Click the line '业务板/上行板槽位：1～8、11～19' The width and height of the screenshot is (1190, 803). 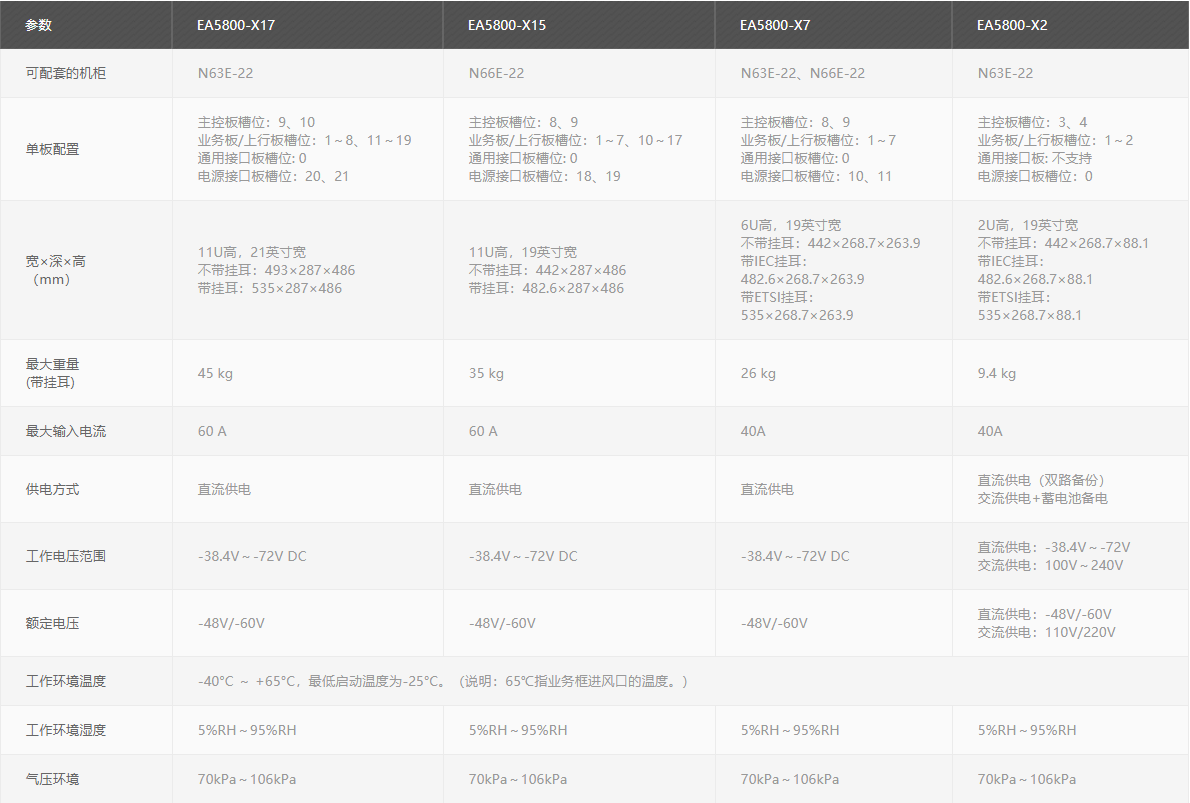(304, 140)
